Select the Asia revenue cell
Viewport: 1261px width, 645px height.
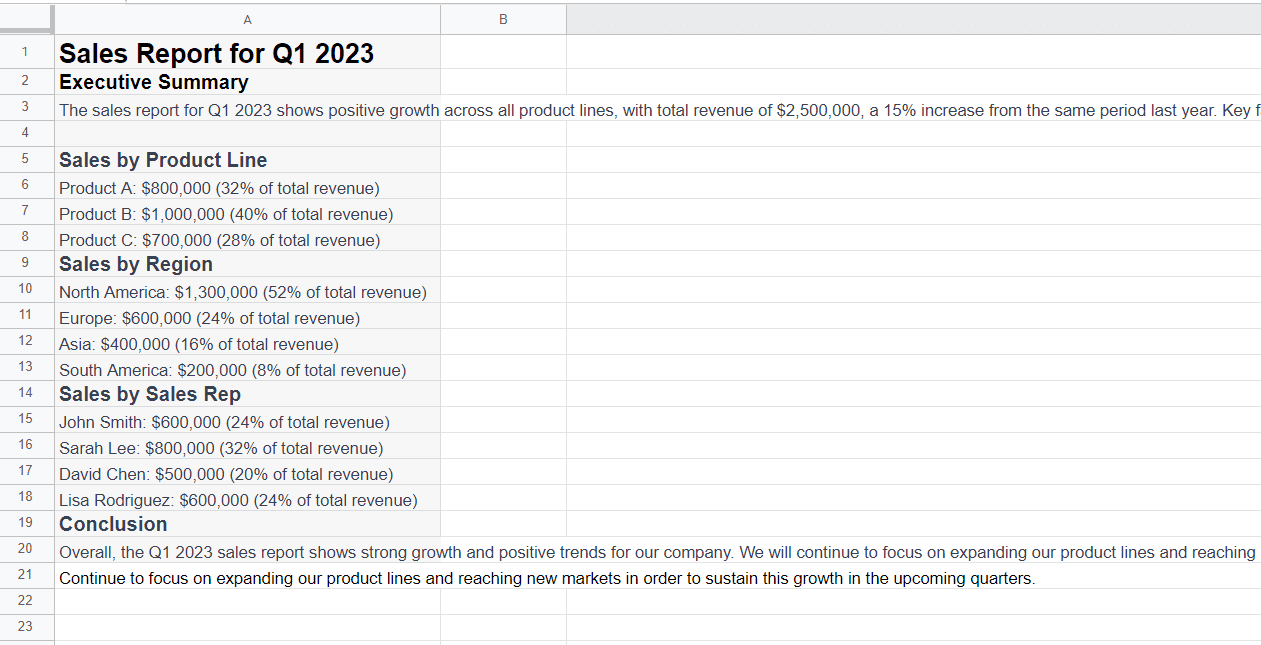click(x=200, y=343)
